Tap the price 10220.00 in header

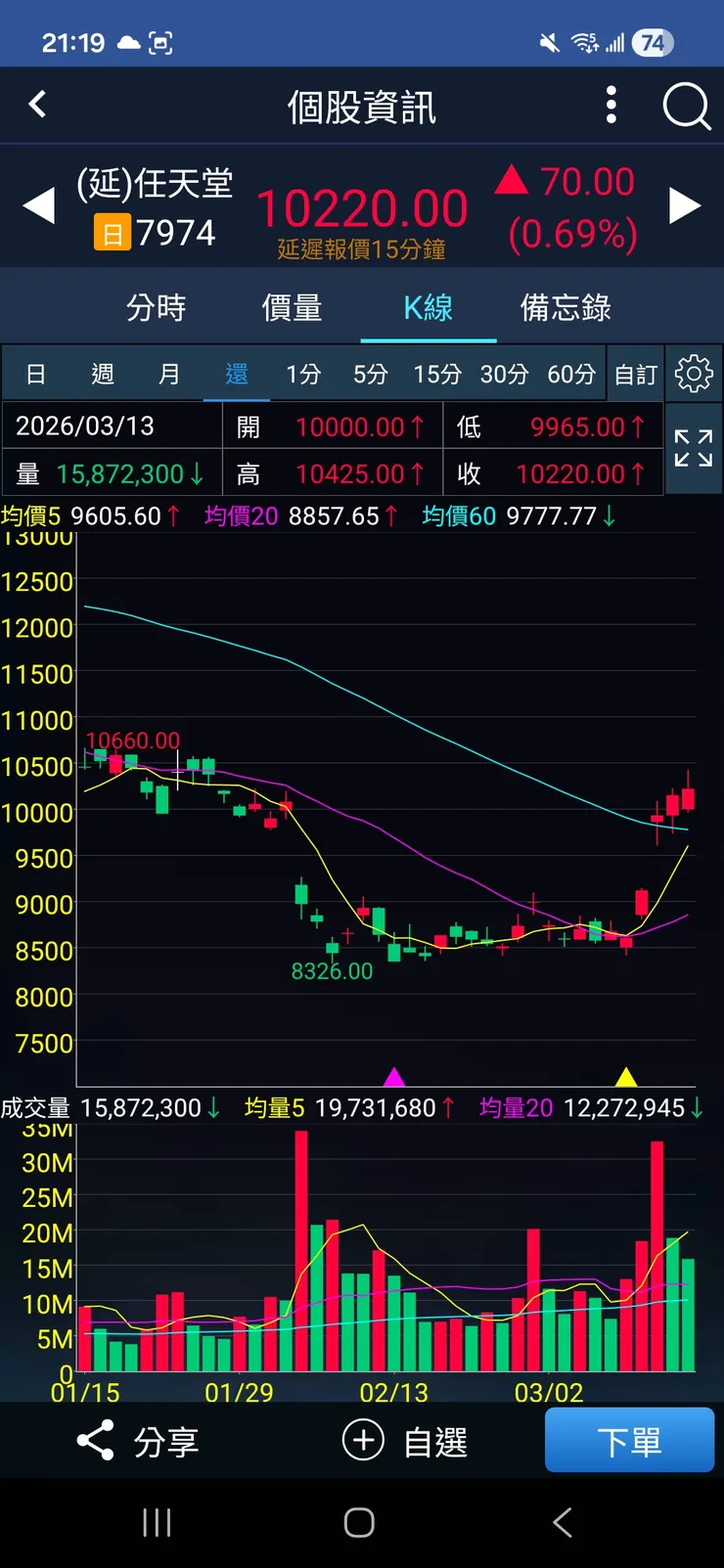pos(362,208)
